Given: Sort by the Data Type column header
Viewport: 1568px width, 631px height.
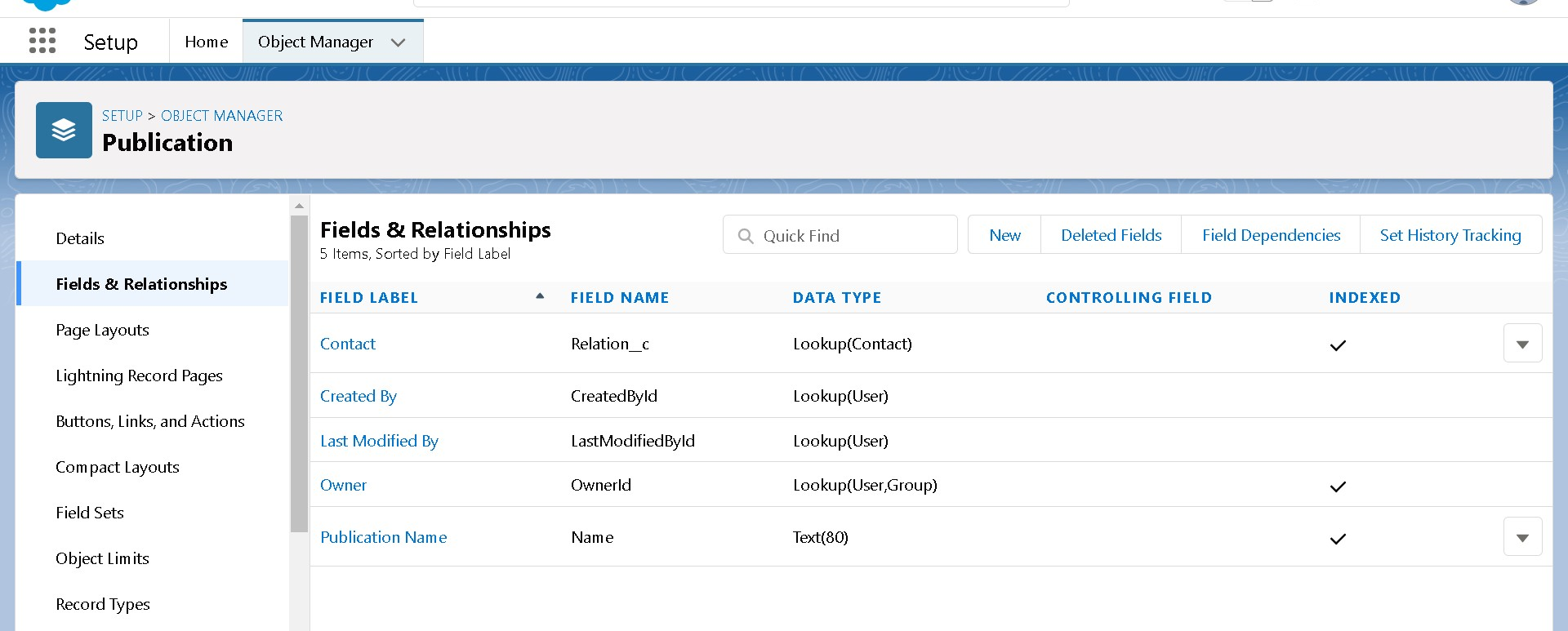Looking at the screenshot, I should [x=837, y=298].
